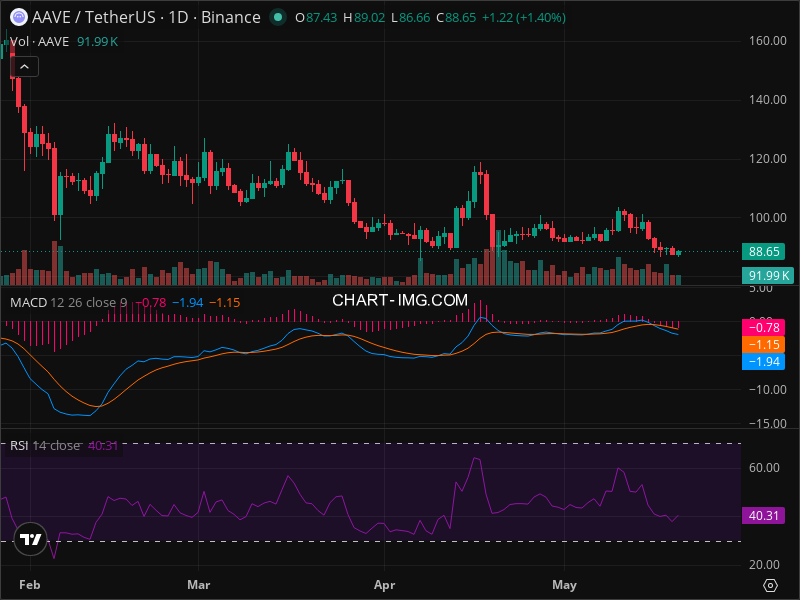
Task: Select the MACD 12 26 close 9 legend
Action: pos(68,303)
